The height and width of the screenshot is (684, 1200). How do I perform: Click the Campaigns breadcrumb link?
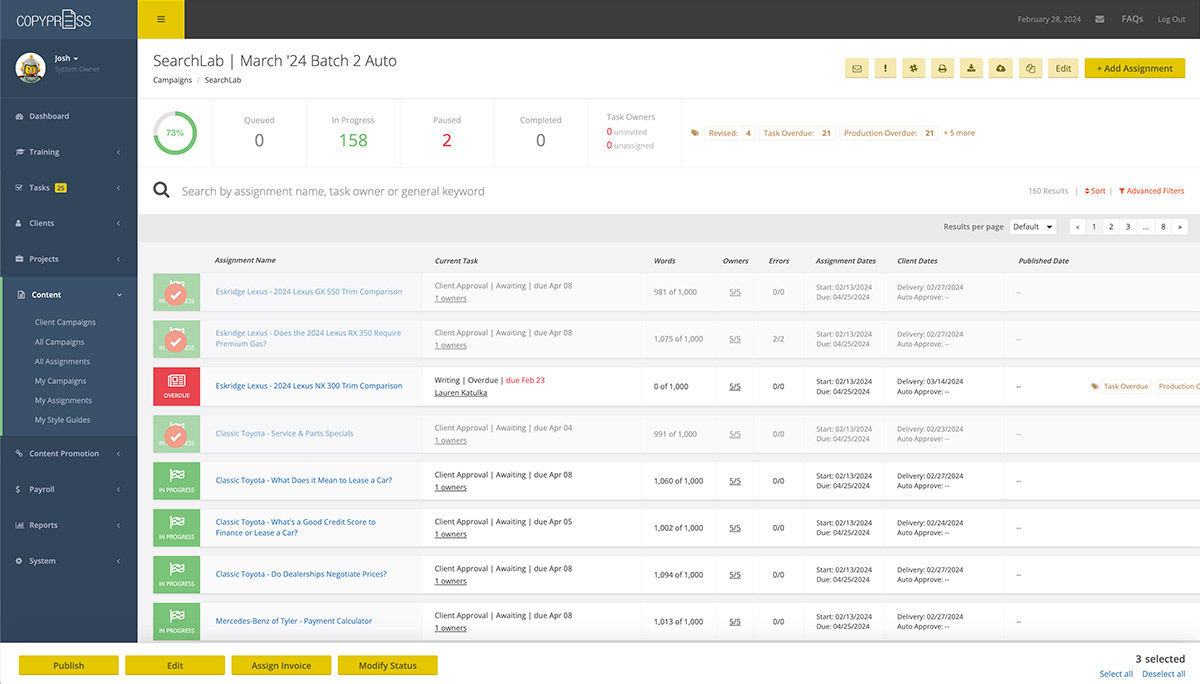pyautogui.click(x=172, y=80)
